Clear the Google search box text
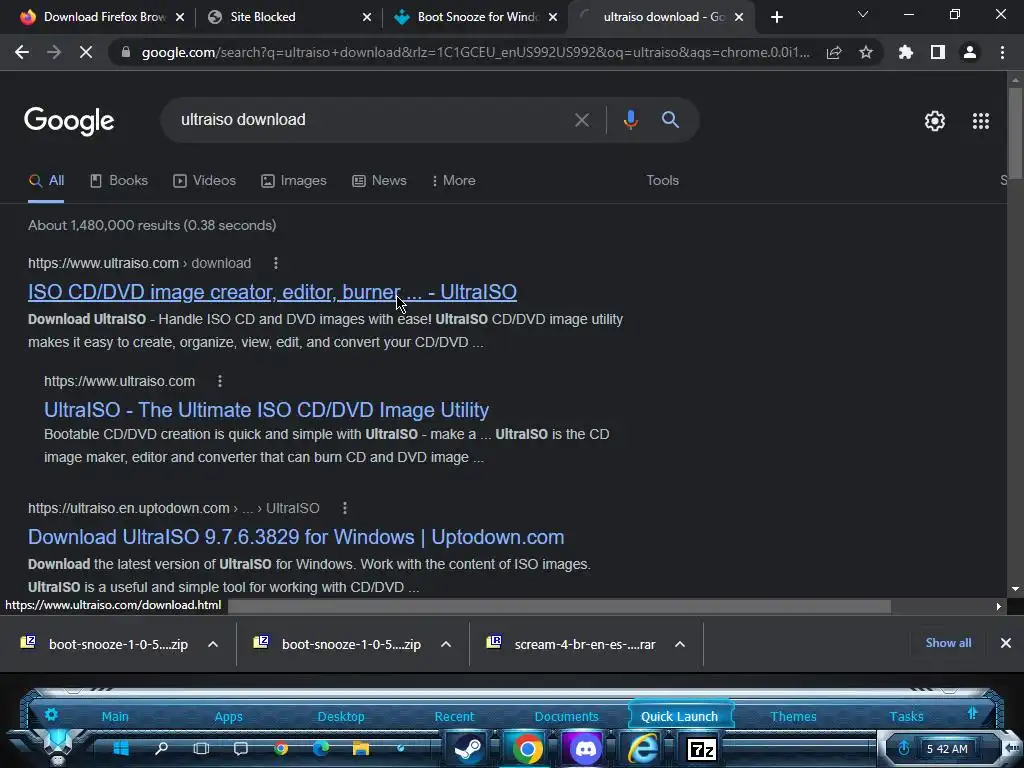1024x768 pixels. [581, 120]
